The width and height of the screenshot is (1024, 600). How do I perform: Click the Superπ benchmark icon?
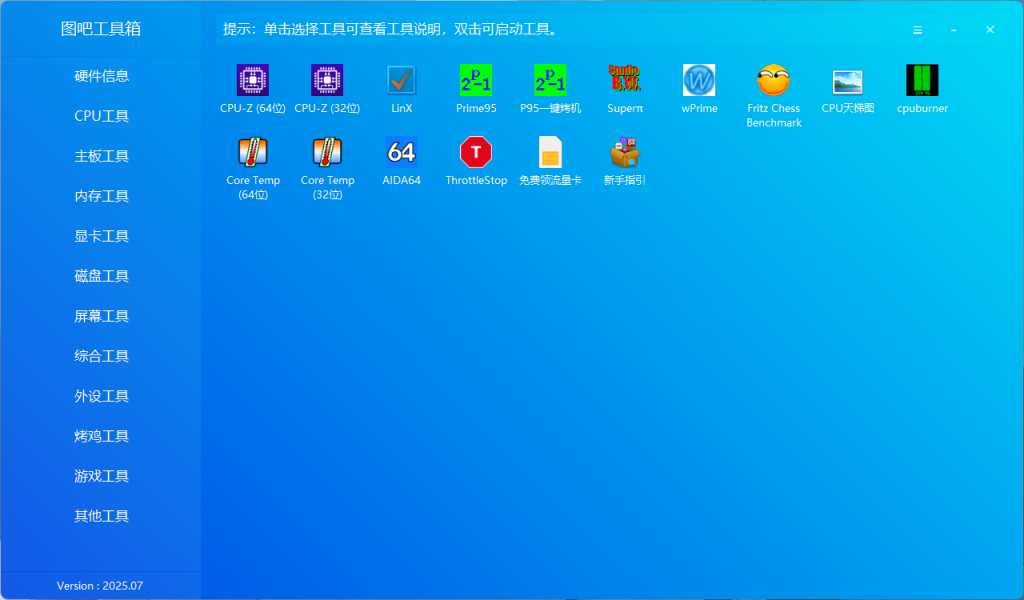(x=625, y=80)
